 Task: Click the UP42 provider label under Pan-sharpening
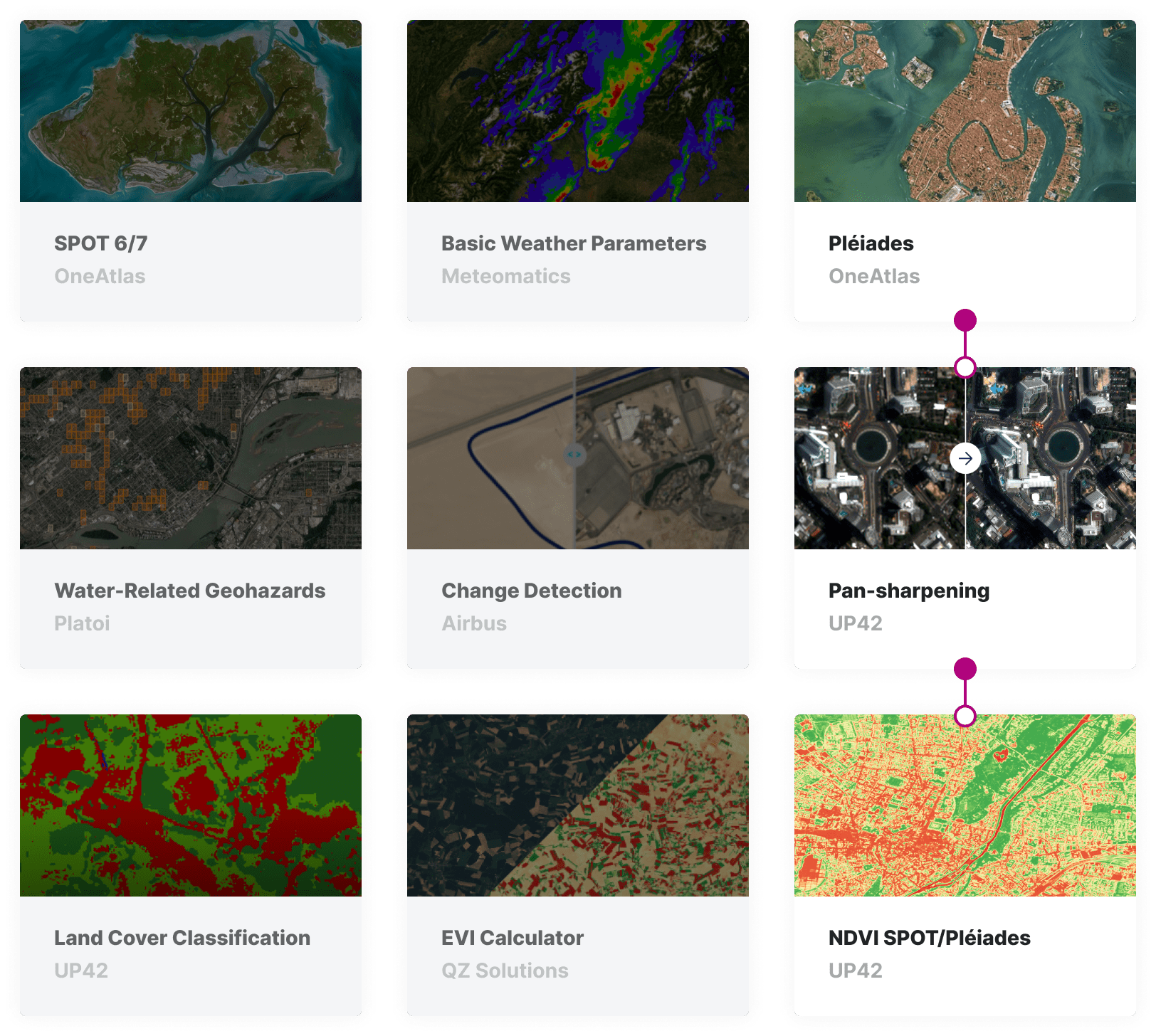click(856, 624)
